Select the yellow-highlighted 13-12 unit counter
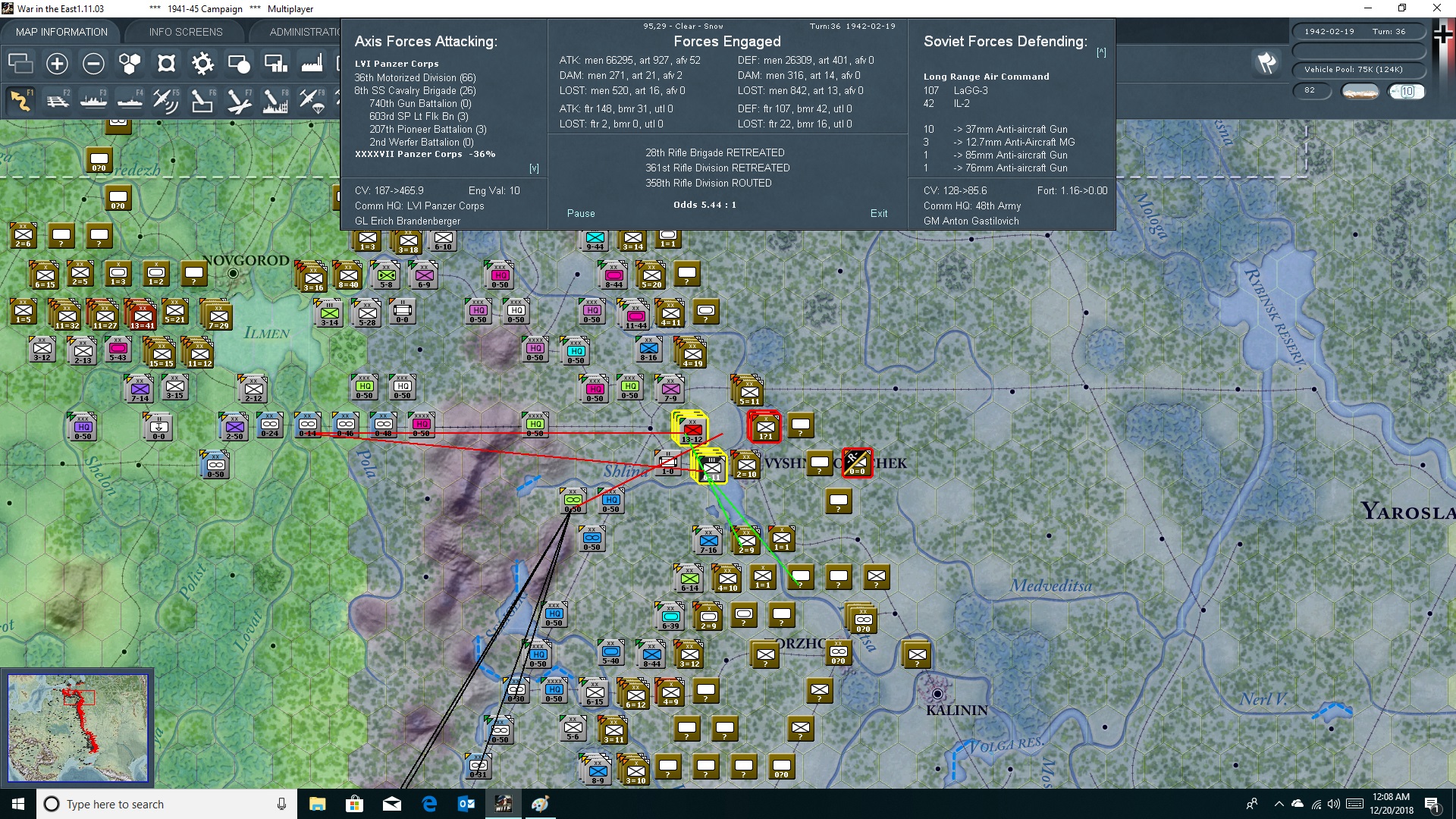The image size is (1456, 819). pyautogui.click(x=691, y=430)
